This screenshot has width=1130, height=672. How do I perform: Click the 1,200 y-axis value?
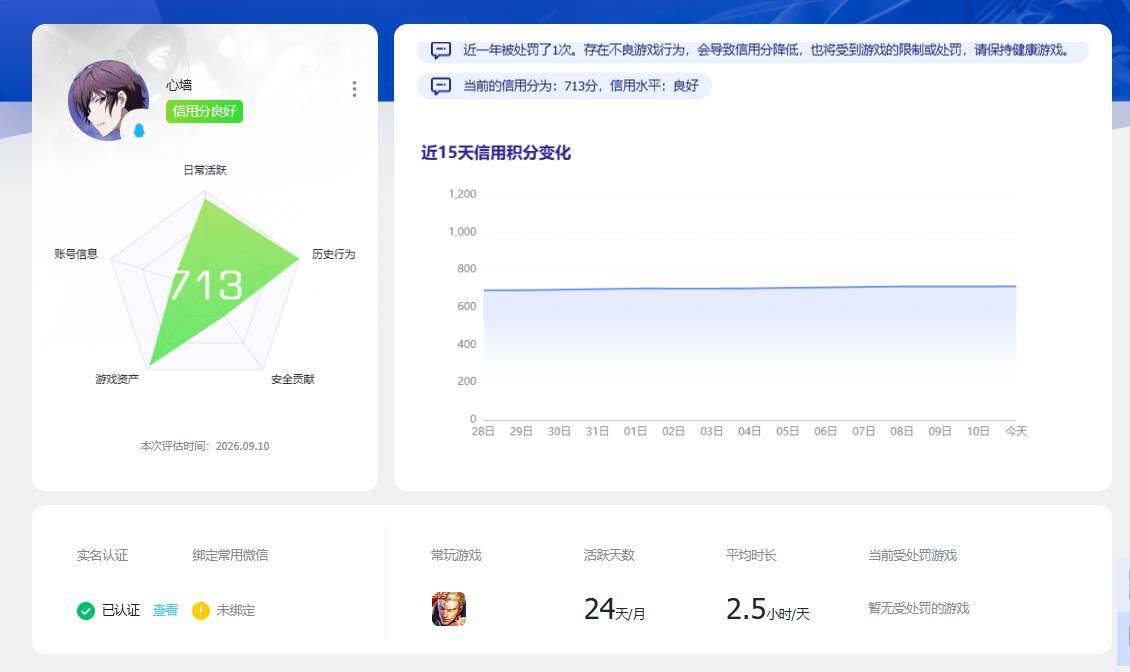tap(462, 194)
